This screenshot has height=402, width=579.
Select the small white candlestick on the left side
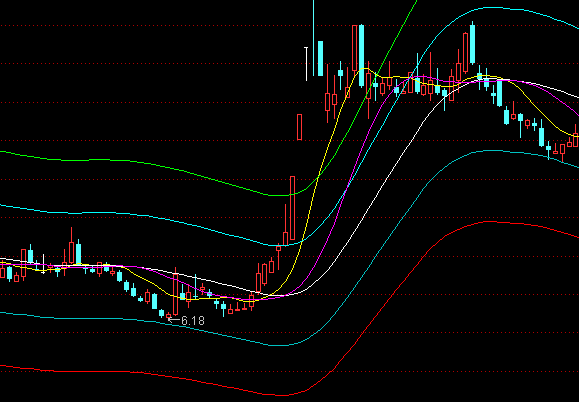pos(44,264)
